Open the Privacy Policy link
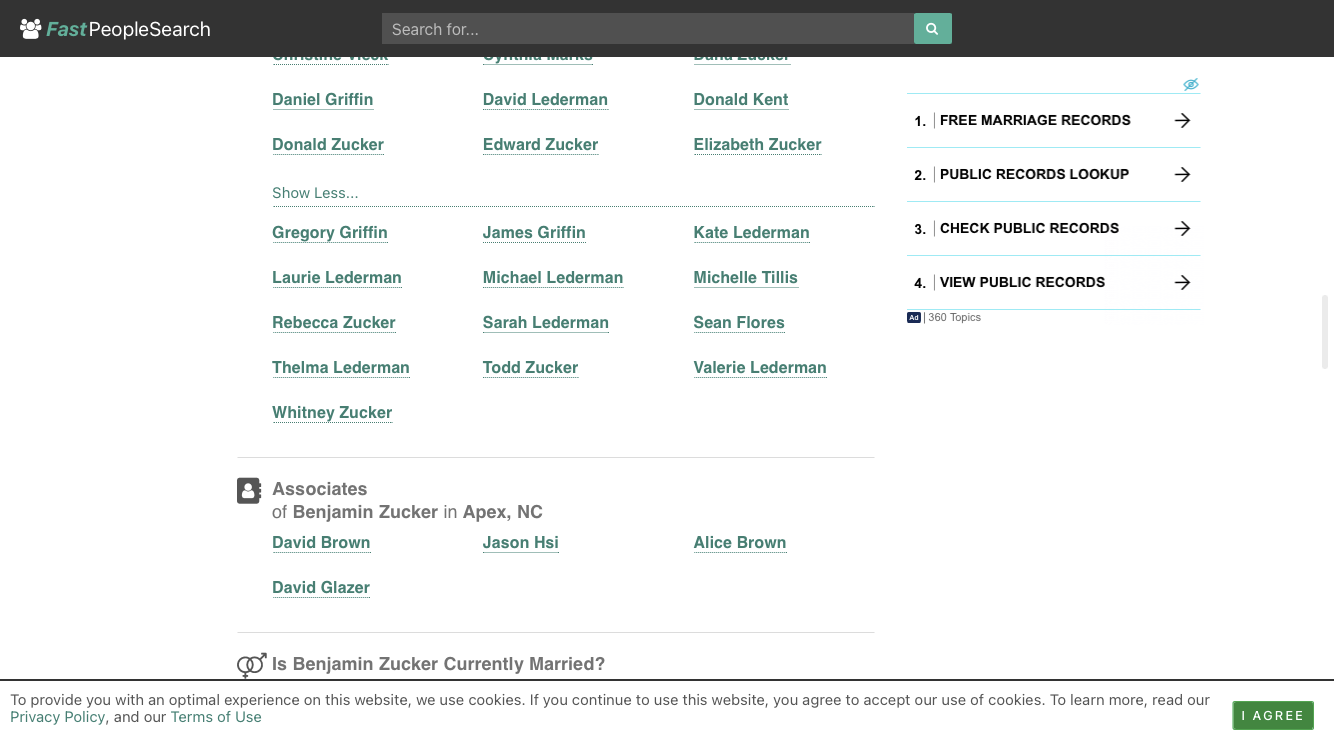Viewport: 1334px width, 750px height. 58,717
